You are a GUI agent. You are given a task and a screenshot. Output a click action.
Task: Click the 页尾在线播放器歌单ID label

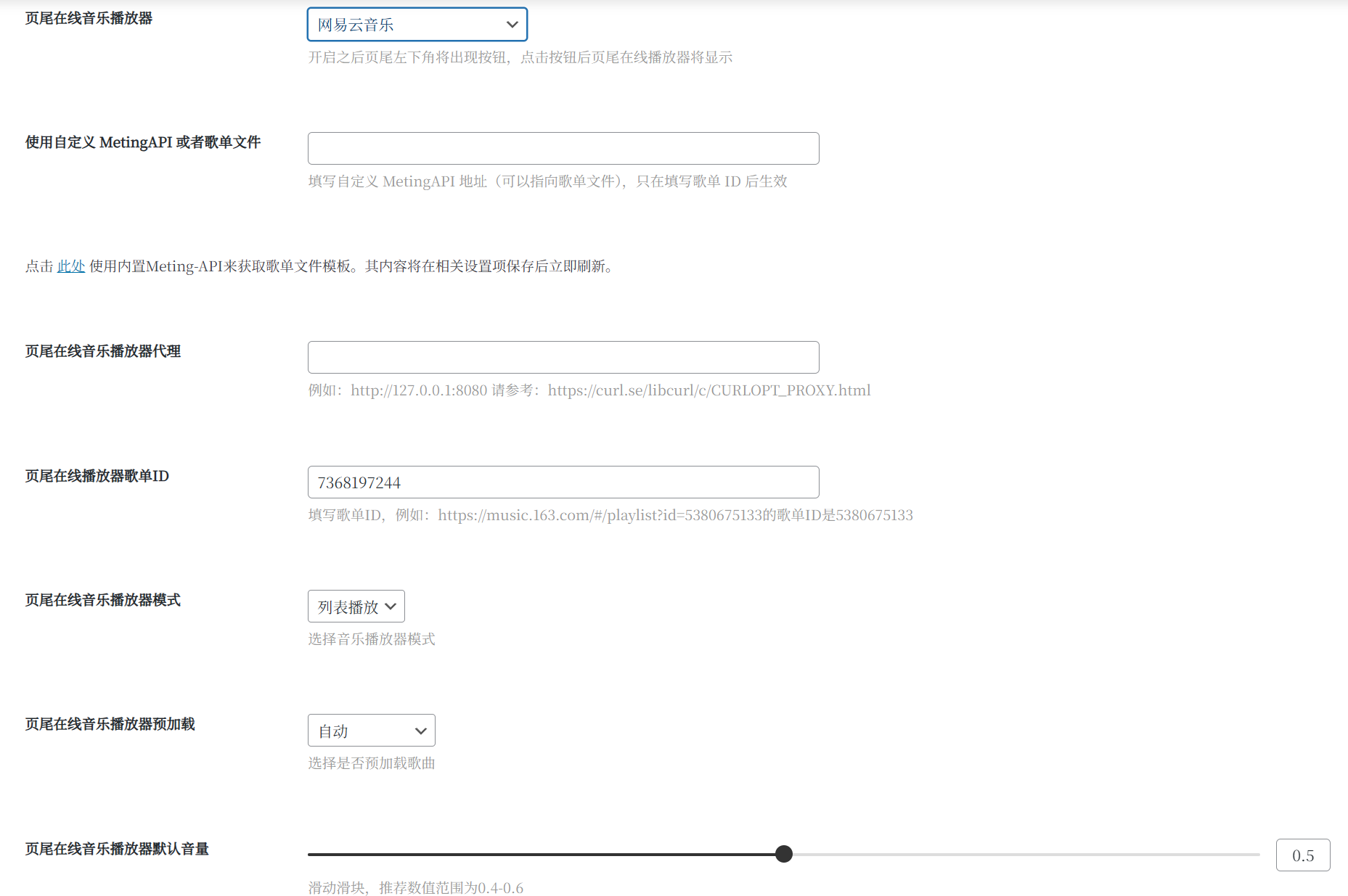click(x=97, y=476)
